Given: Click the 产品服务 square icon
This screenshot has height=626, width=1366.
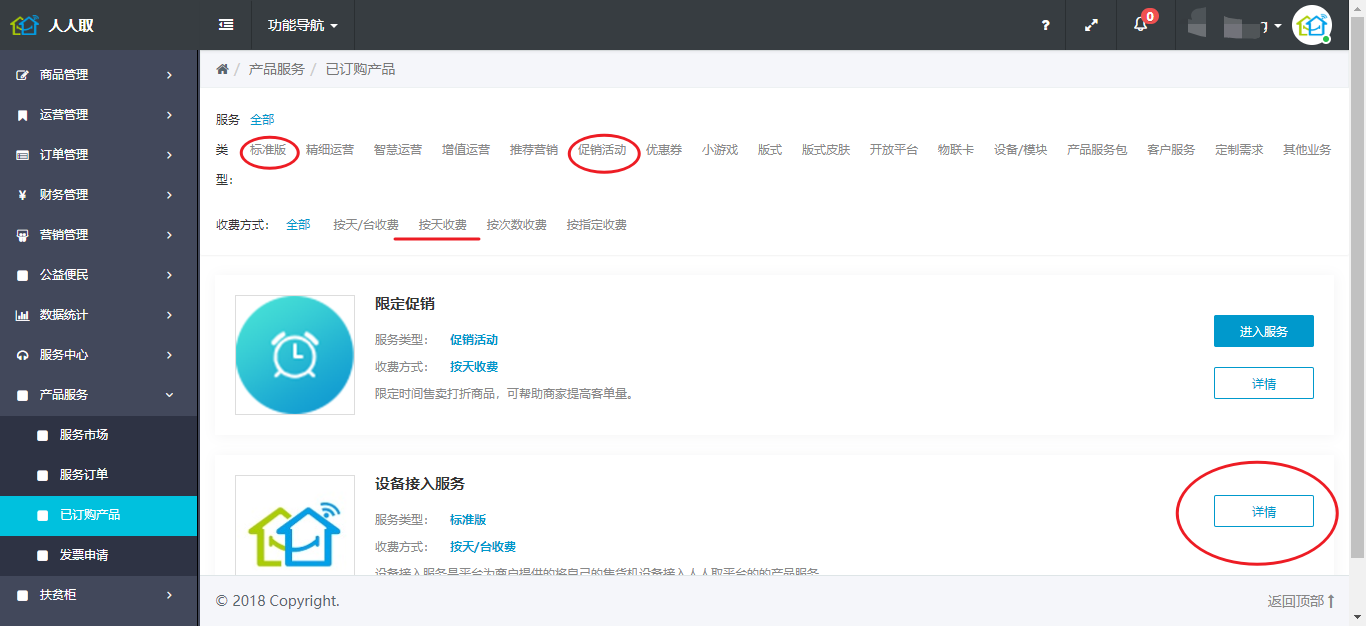Looking at the screenshot, I should (22, 395).
